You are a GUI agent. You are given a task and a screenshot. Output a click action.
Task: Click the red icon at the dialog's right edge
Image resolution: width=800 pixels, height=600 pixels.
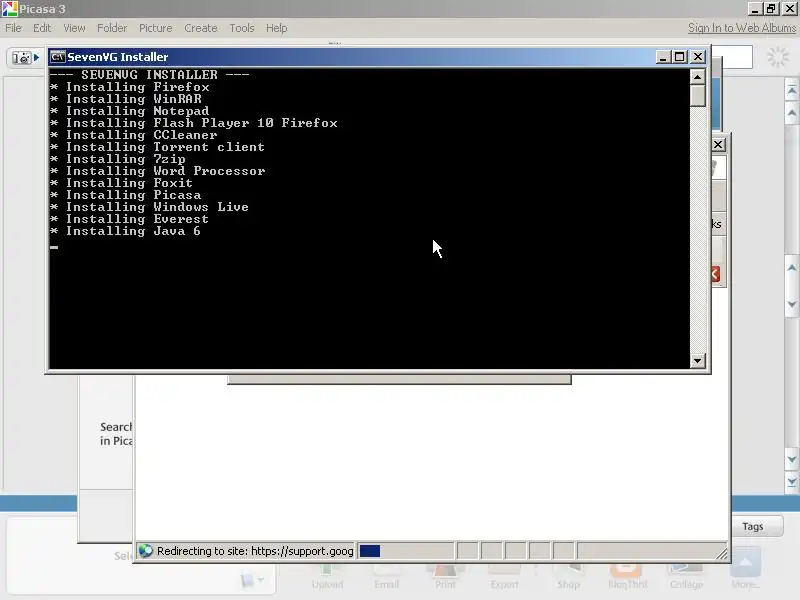point(716,274)
